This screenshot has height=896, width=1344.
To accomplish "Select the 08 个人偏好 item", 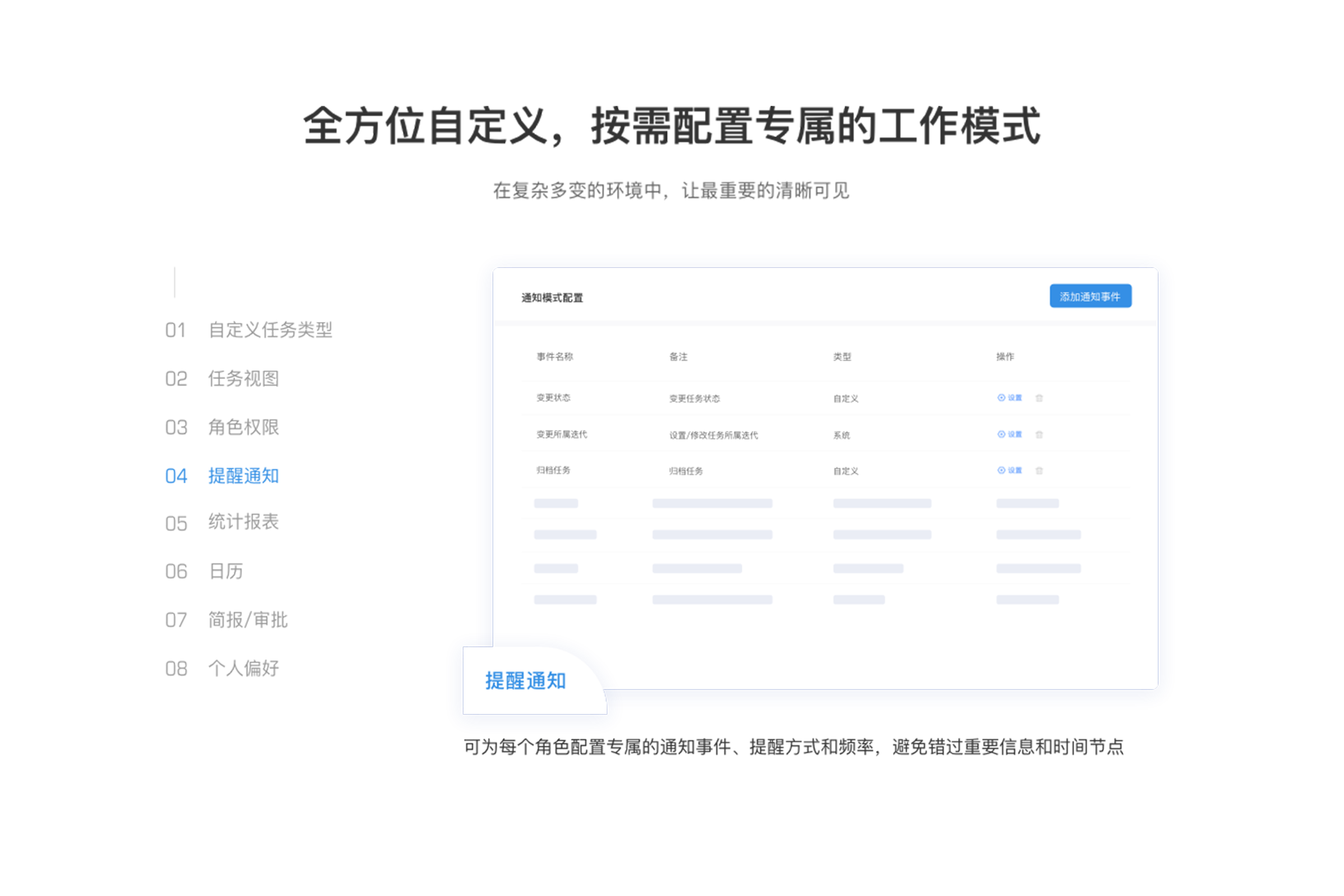I will (222, 668).
